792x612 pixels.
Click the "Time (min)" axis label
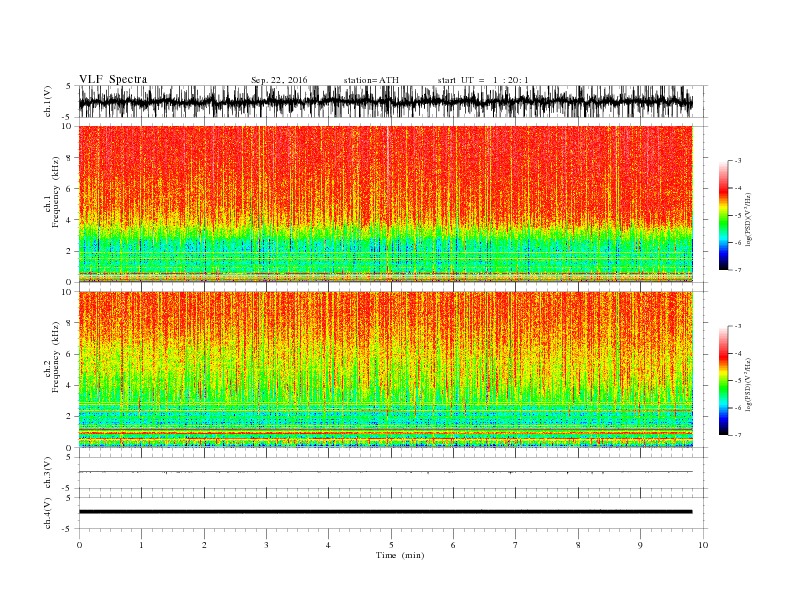point(400,555)
